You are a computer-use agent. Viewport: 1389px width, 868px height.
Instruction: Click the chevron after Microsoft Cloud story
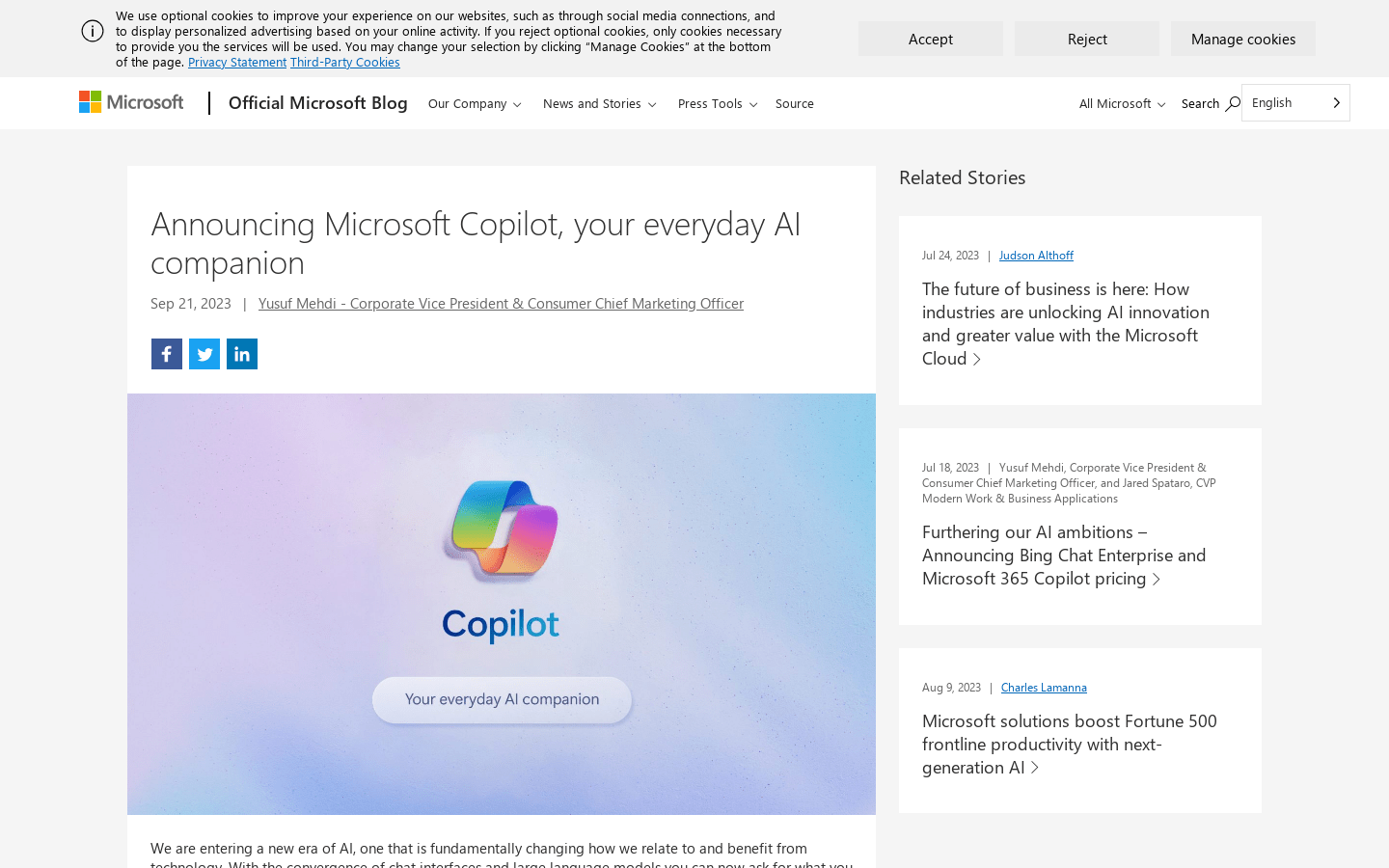coord(978,358)
